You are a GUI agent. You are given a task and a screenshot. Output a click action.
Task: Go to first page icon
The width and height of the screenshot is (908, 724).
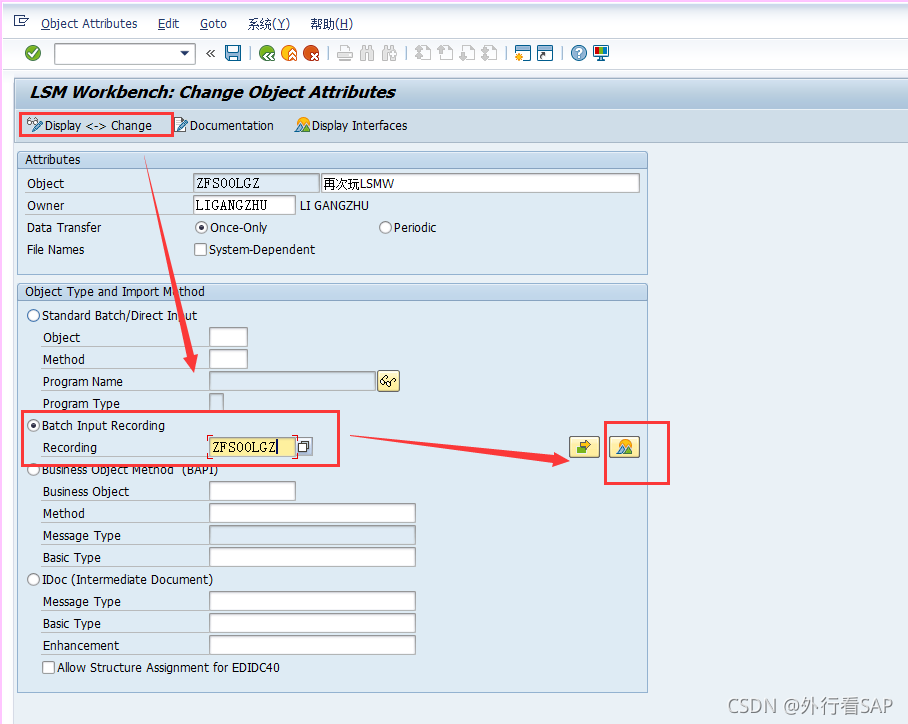[x=423, y=53]
